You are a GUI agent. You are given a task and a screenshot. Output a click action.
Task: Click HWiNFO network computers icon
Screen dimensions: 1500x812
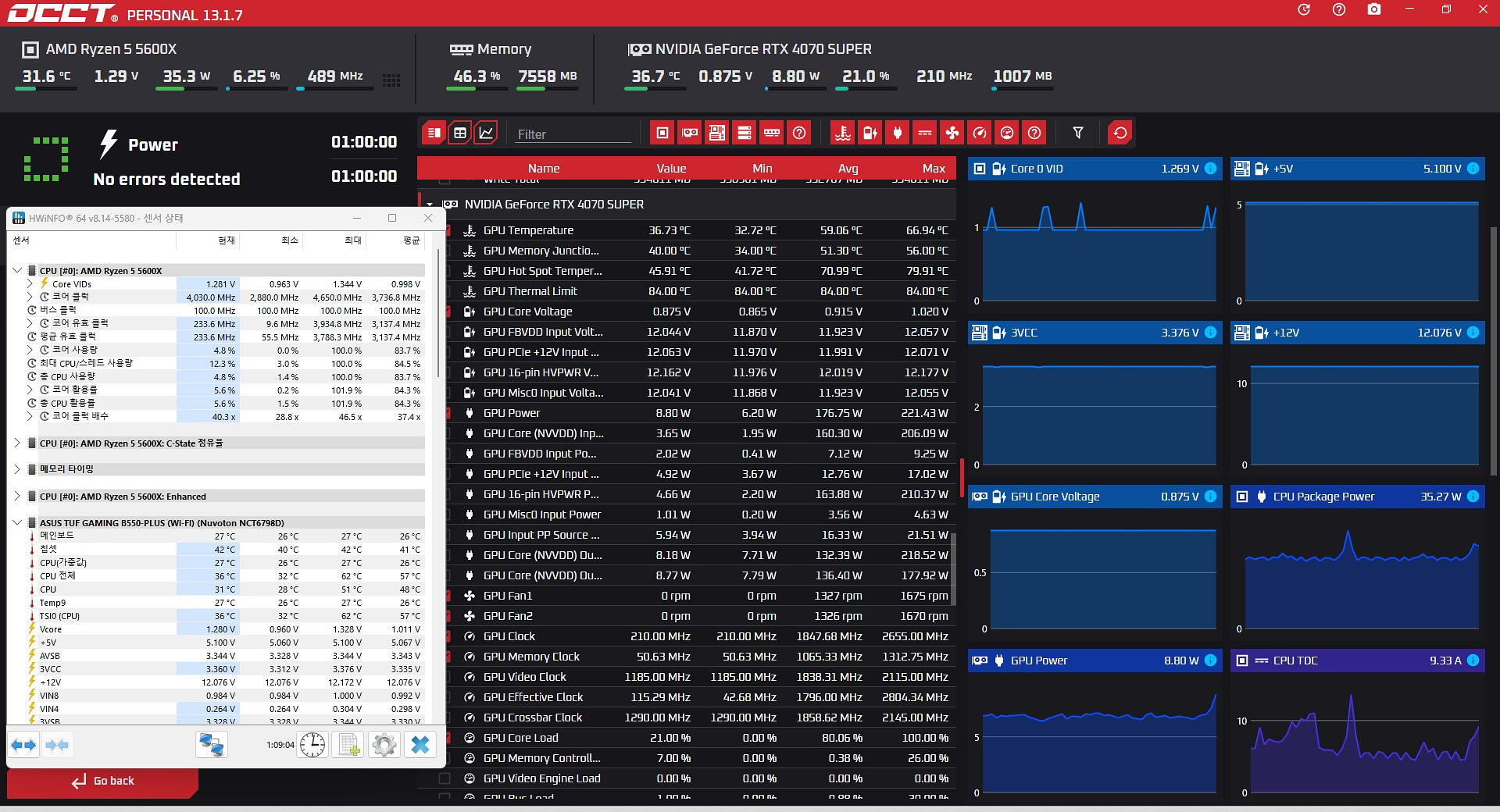point(211,745)
